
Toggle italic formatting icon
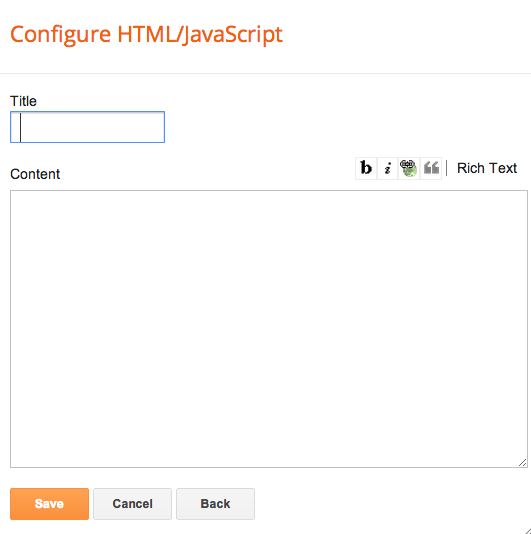[x=387, y=168]
